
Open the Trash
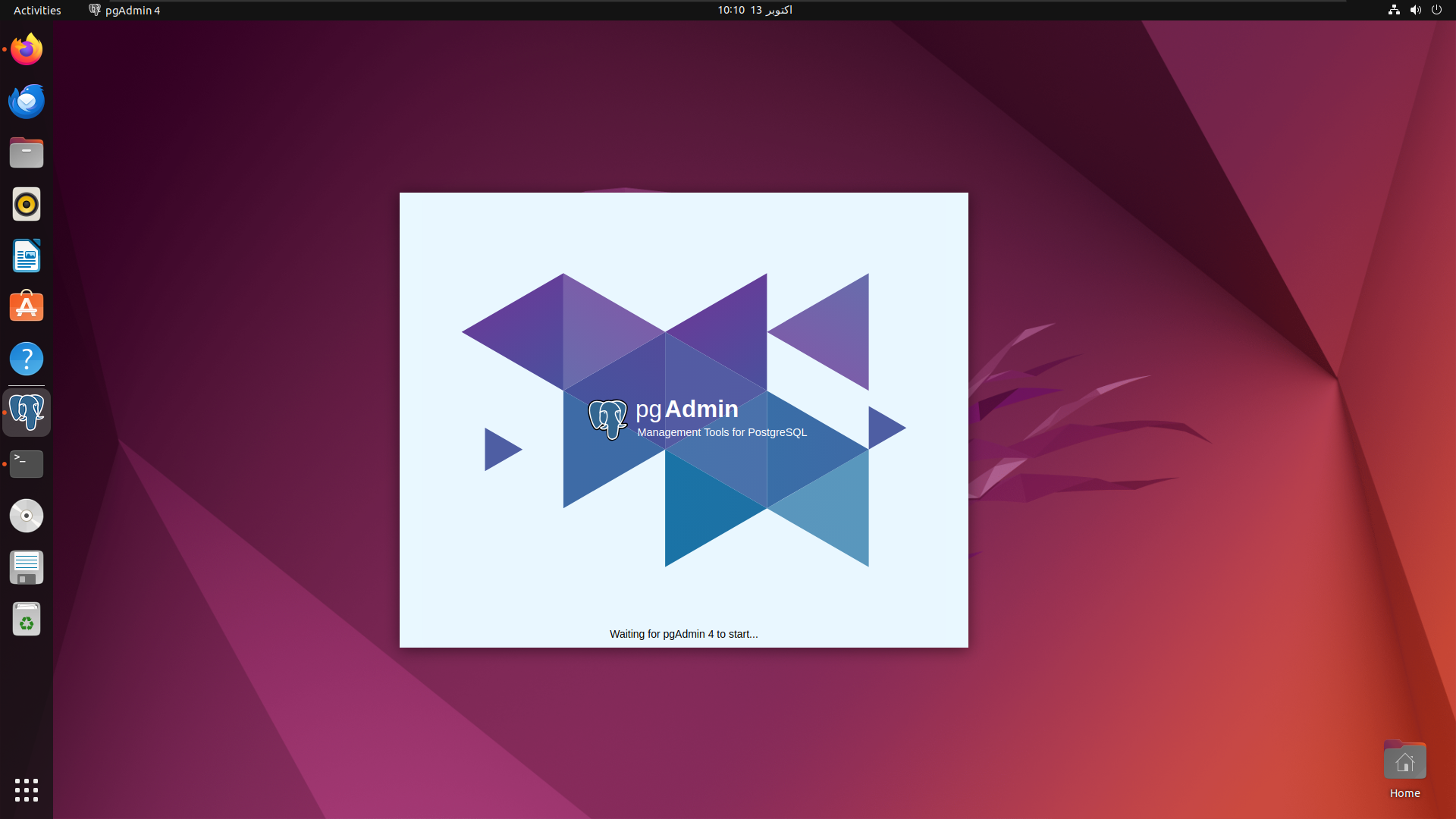coord(27,619)
